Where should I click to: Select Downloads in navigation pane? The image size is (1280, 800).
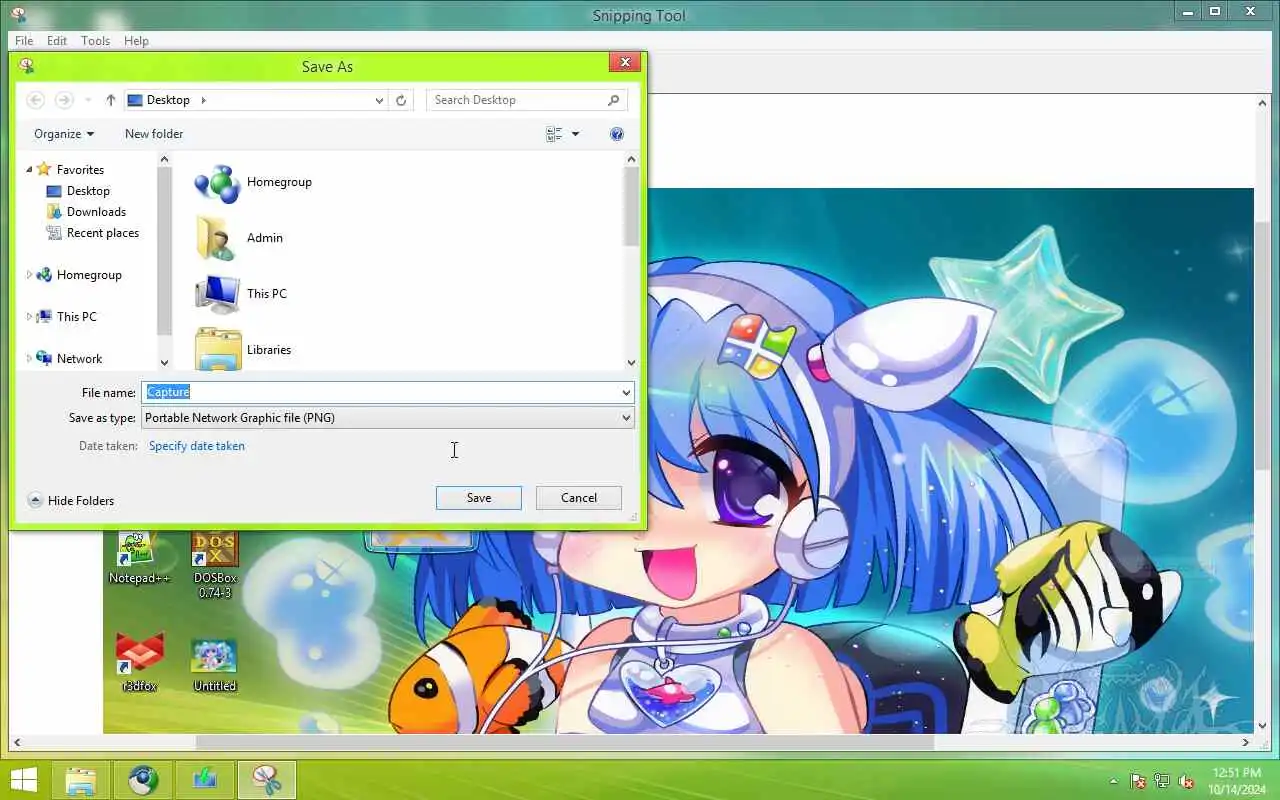(x=96, y=212)
